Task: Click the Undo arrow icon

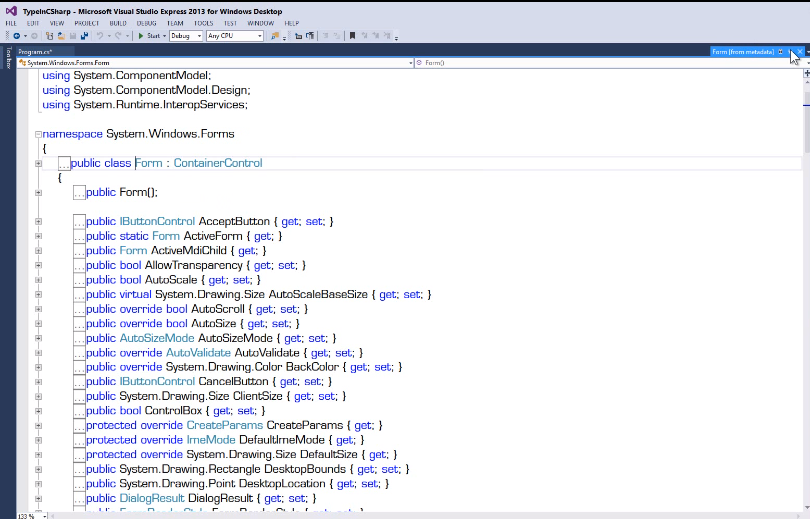Action: click(100, 36)
